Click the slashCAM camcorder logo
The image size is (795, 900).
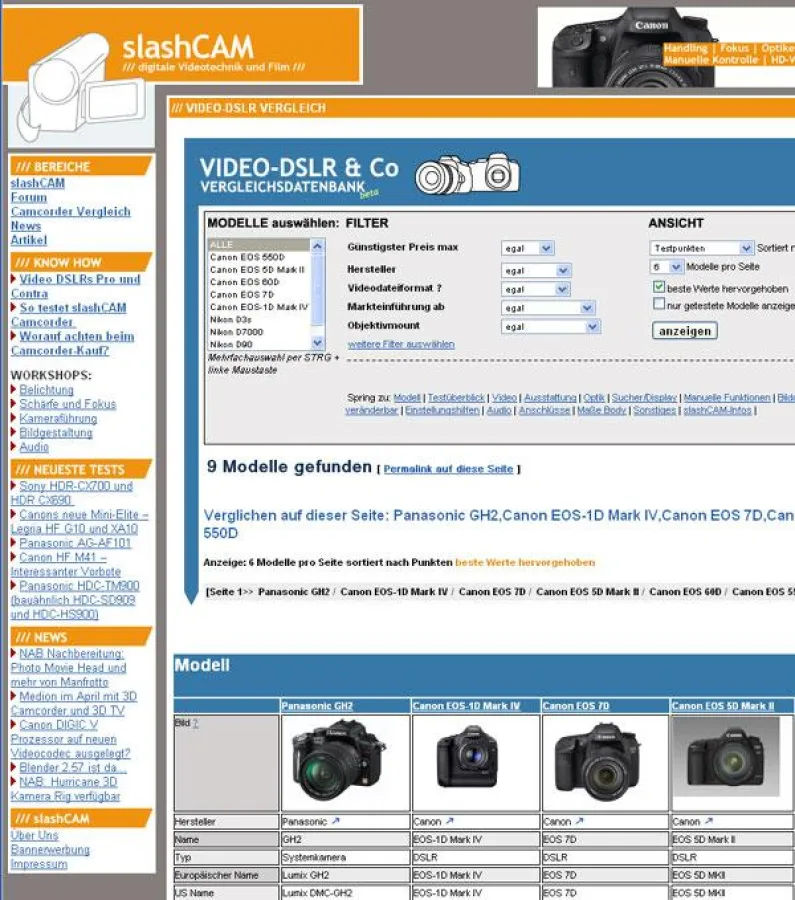tap(72, 87)
